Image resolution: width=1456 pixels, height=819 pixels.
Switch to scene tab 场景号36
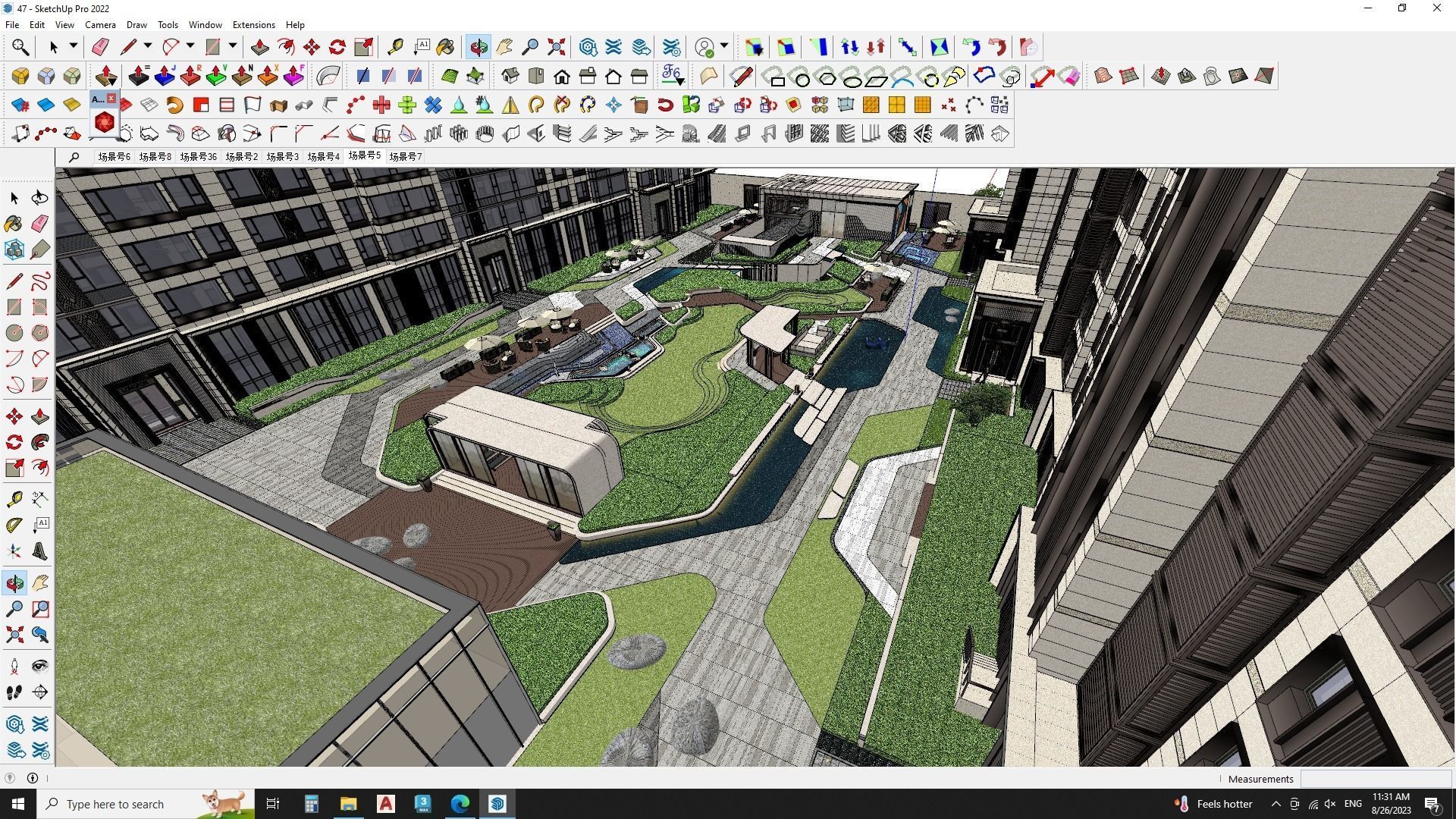point(198,156)
